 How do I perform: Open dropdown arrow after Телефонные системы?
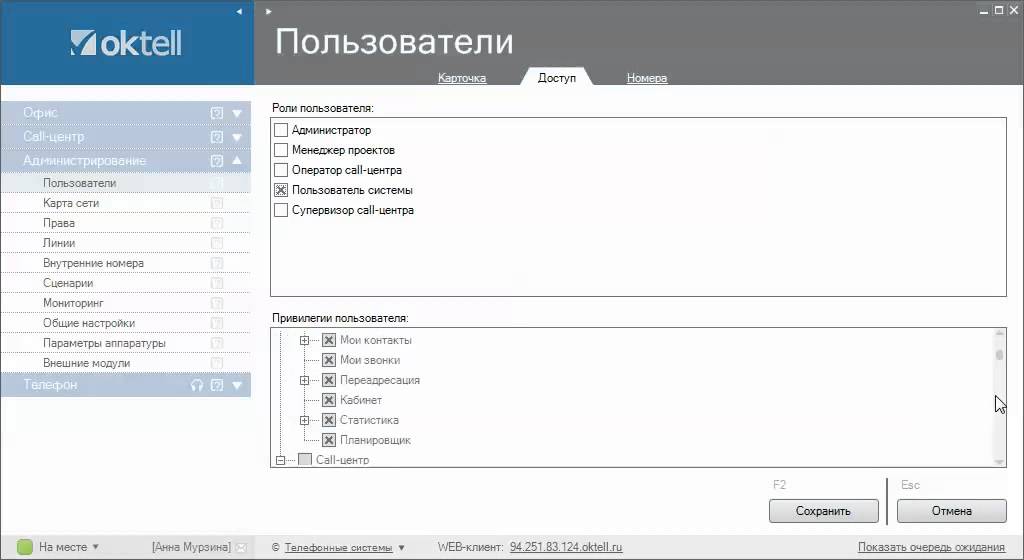coord(401,548)
